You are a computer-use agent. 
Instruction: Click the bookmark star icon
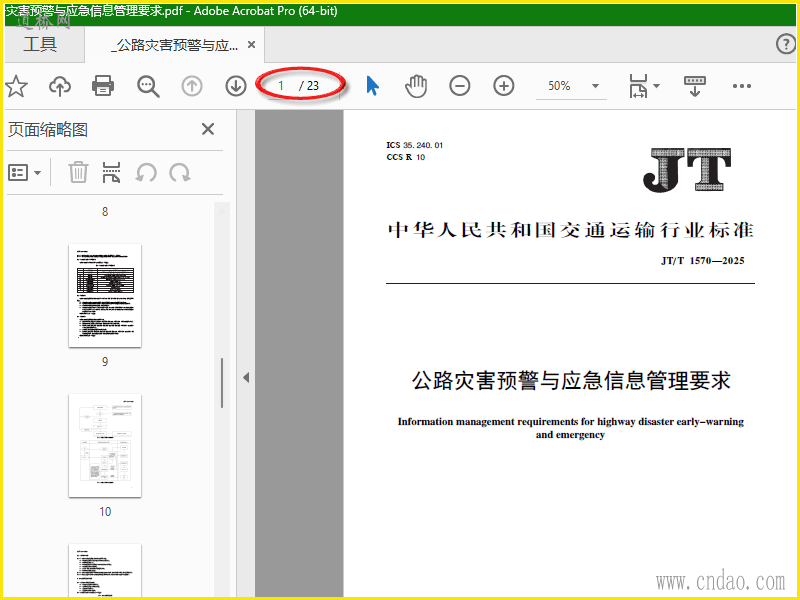coord(16,86)
